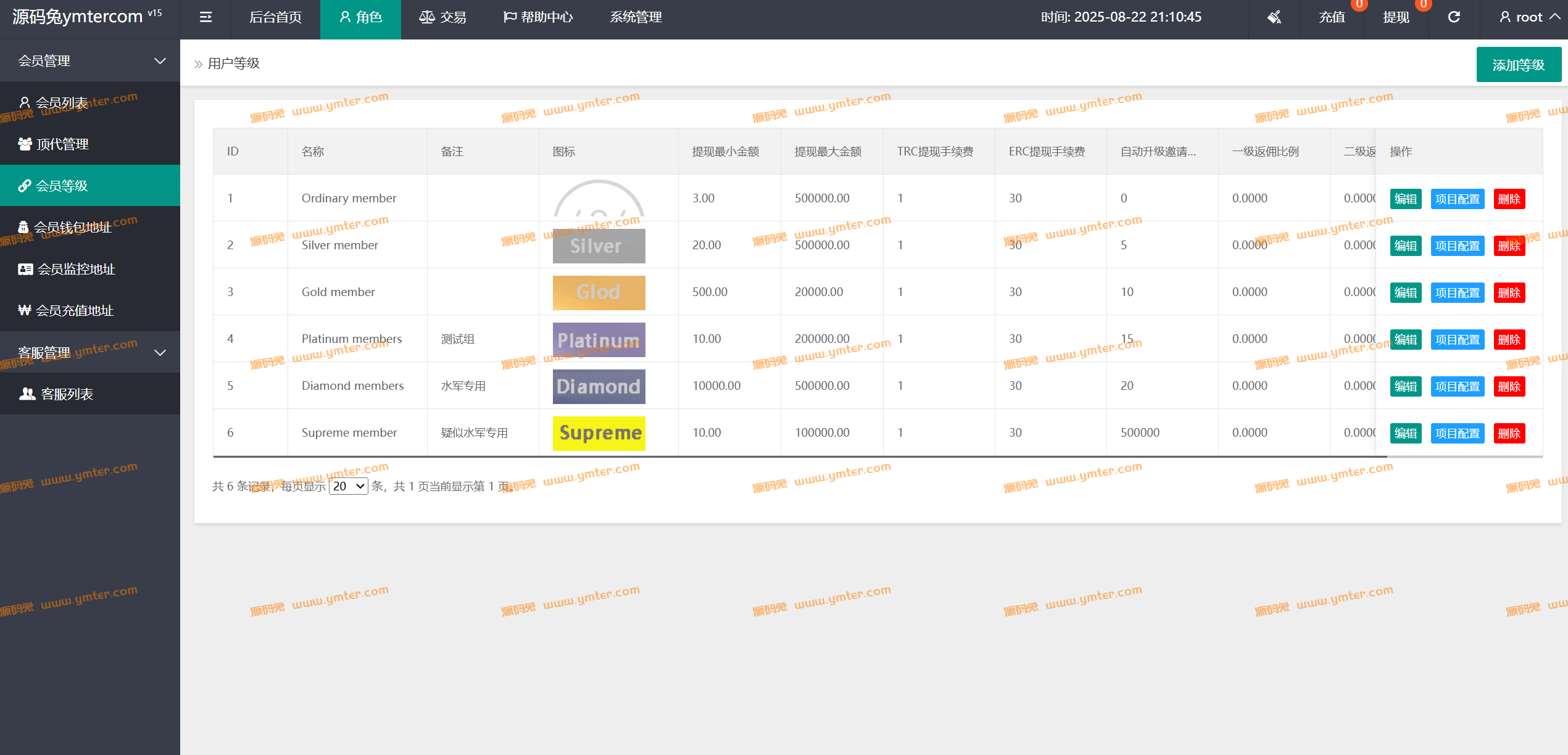This screenshot has height=755, width=1568.
Task: Open 顶代管理 sidebar item
Action: (62, 144)
